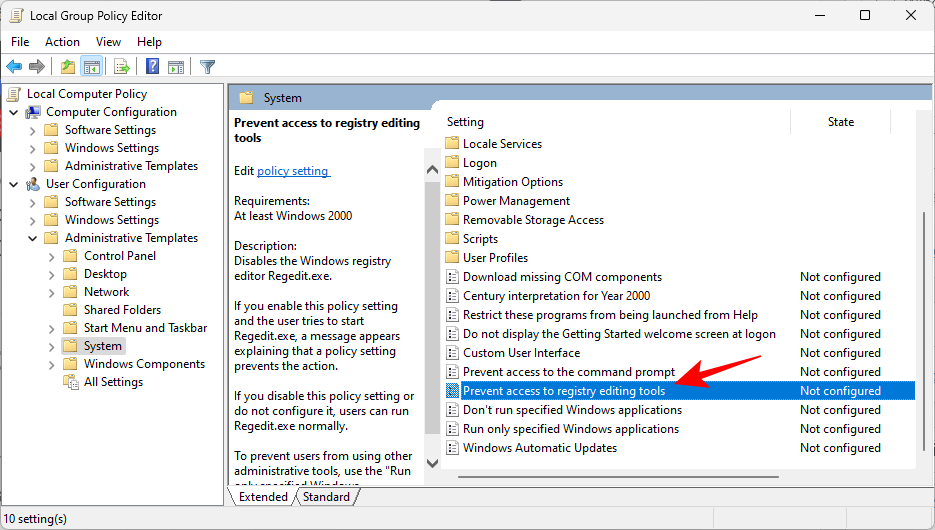Sort by the State column header
Image resolution: width=935 pixels, height=530 pixels.
pos(840,122)
